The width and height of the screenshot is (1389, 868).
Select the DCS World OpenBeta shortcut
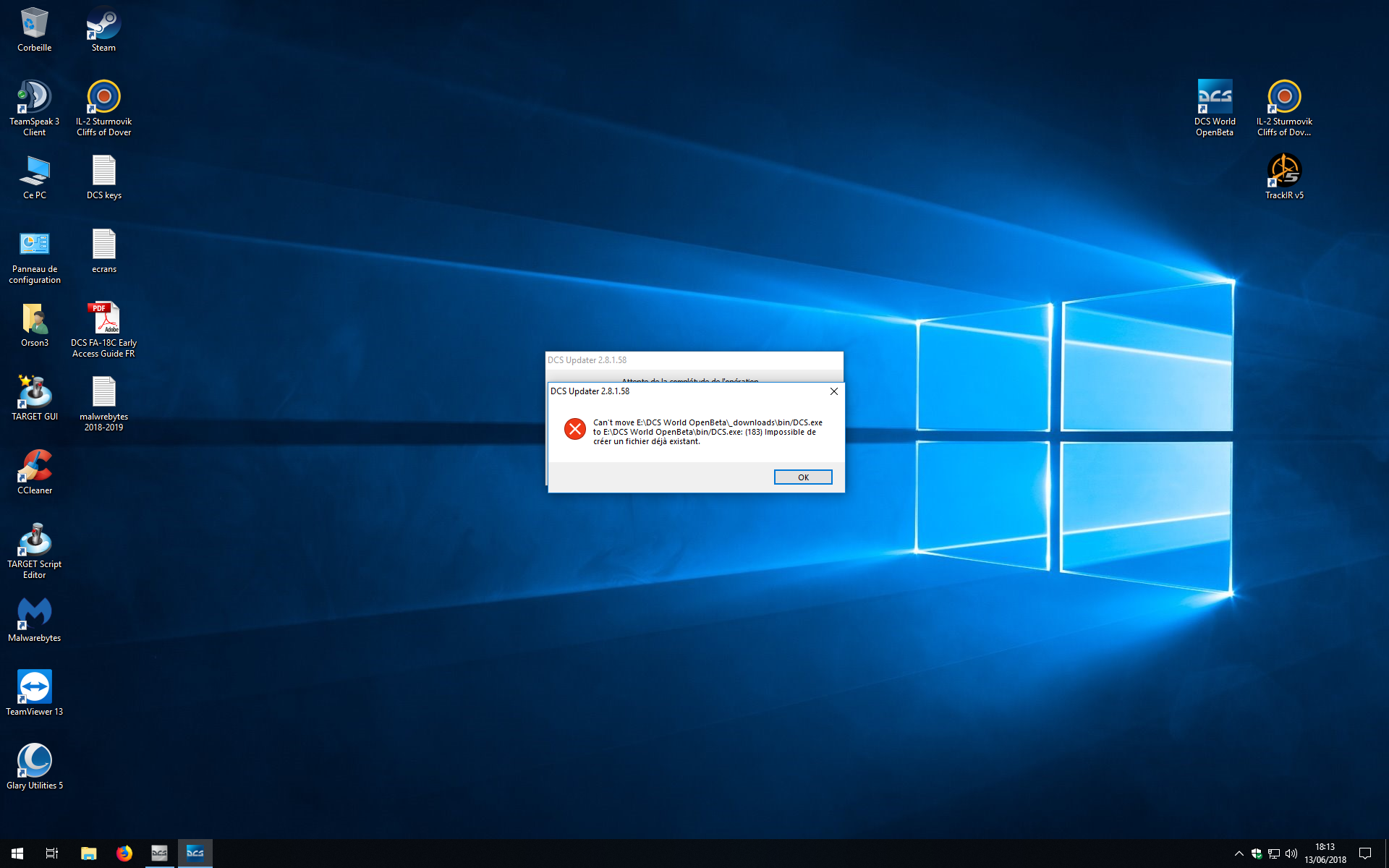pyautogui.click(x=1215, y=109)
